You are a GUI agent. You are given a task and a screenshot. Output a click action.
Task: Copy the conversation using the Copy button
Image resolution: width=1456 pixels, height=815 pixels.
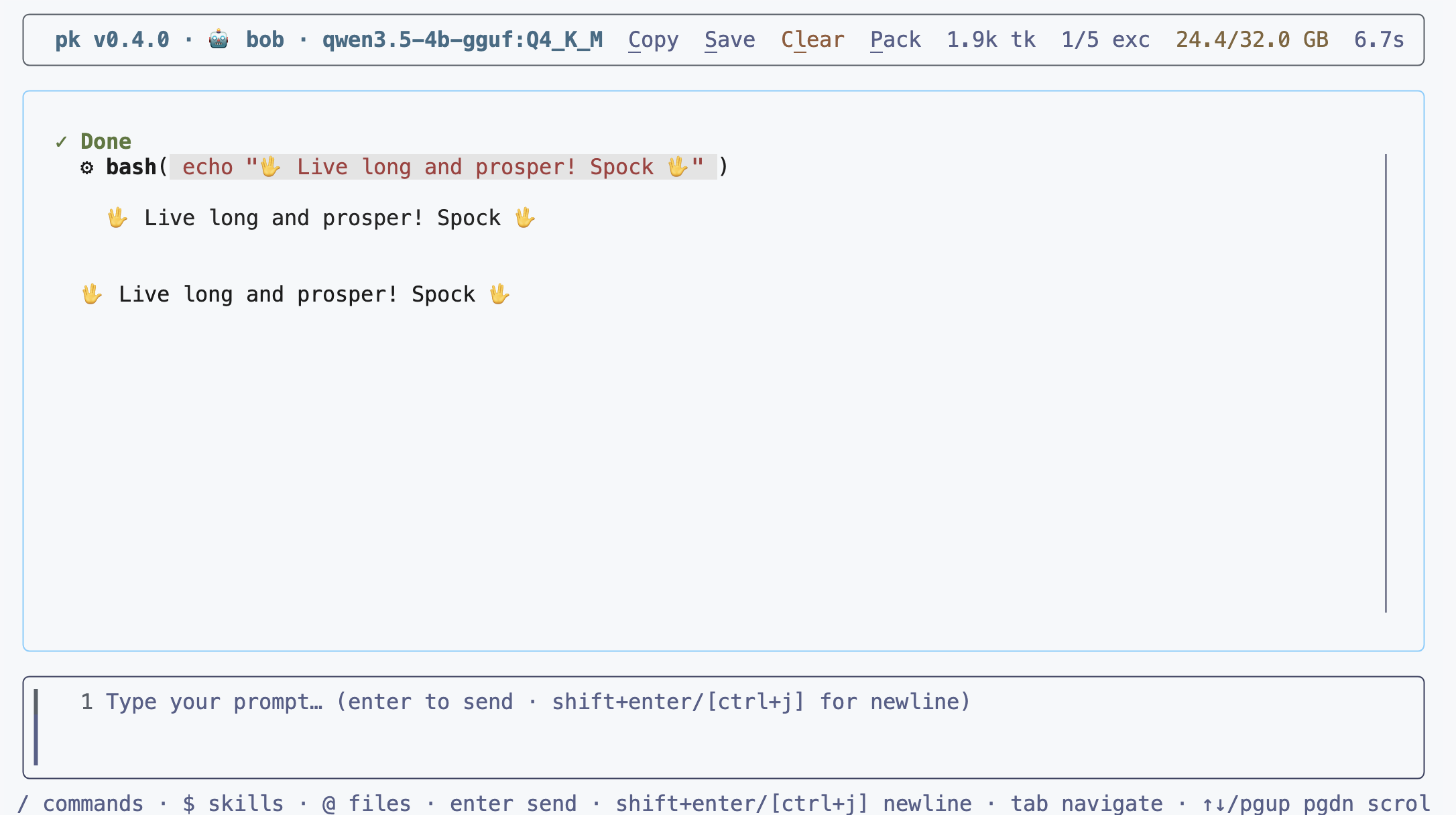[x=654, y=40]
